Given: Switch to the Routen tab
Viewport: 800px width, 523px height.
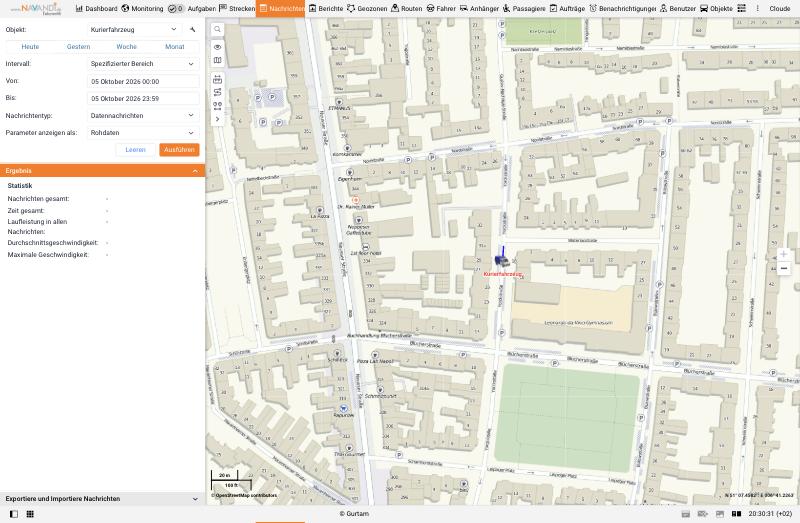Looking at the screenshot, I should coord(407,8).
